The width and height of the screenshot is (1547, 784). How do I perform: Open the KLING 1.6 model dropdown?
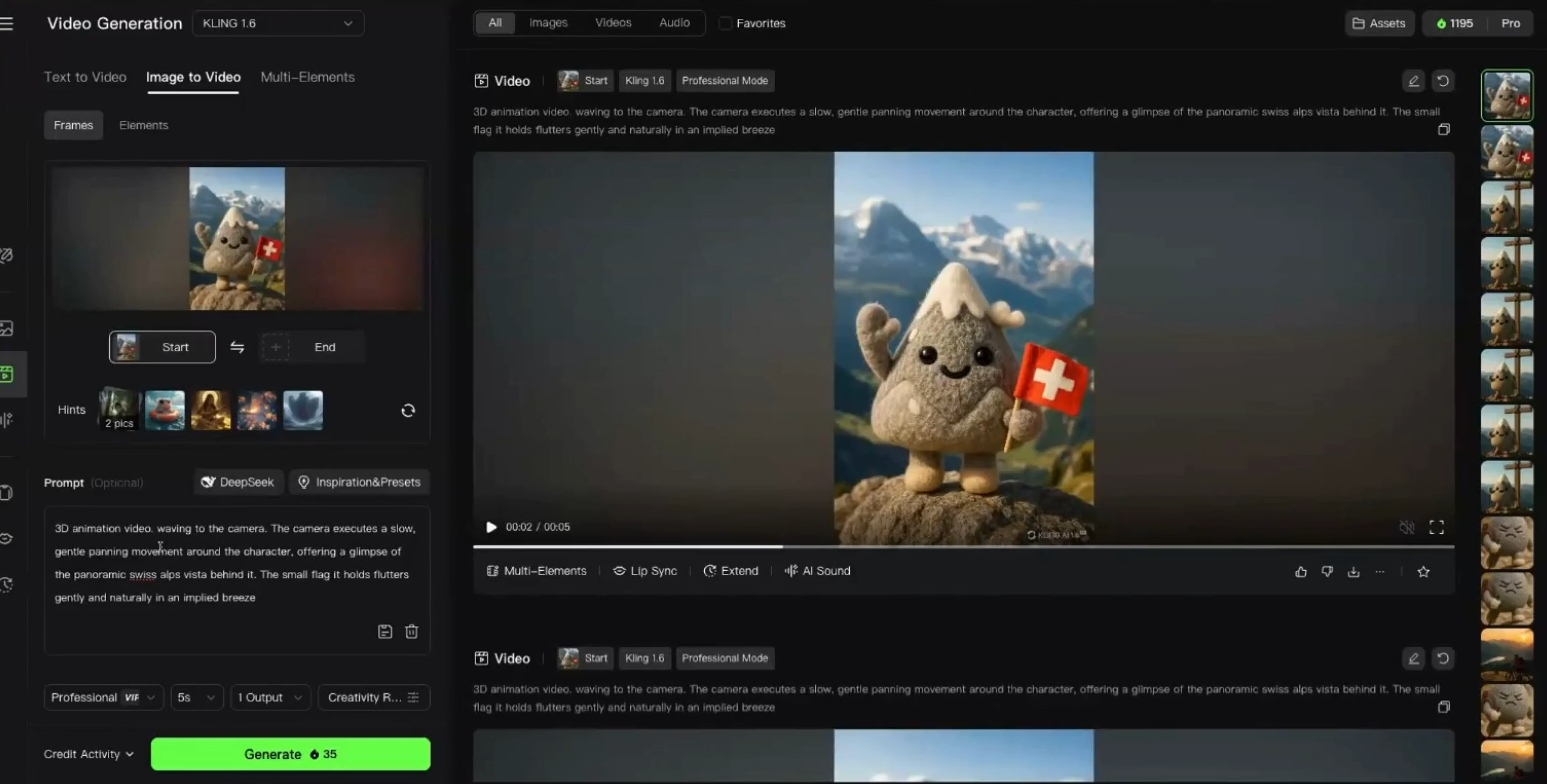[278, 23]
